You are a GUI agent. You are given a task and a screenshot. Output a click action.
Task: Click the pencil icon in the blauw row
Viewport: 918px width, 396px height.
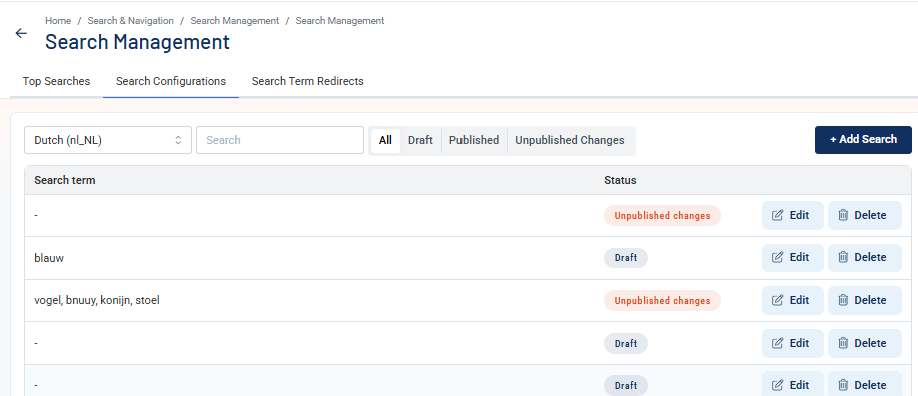(777, 257)
